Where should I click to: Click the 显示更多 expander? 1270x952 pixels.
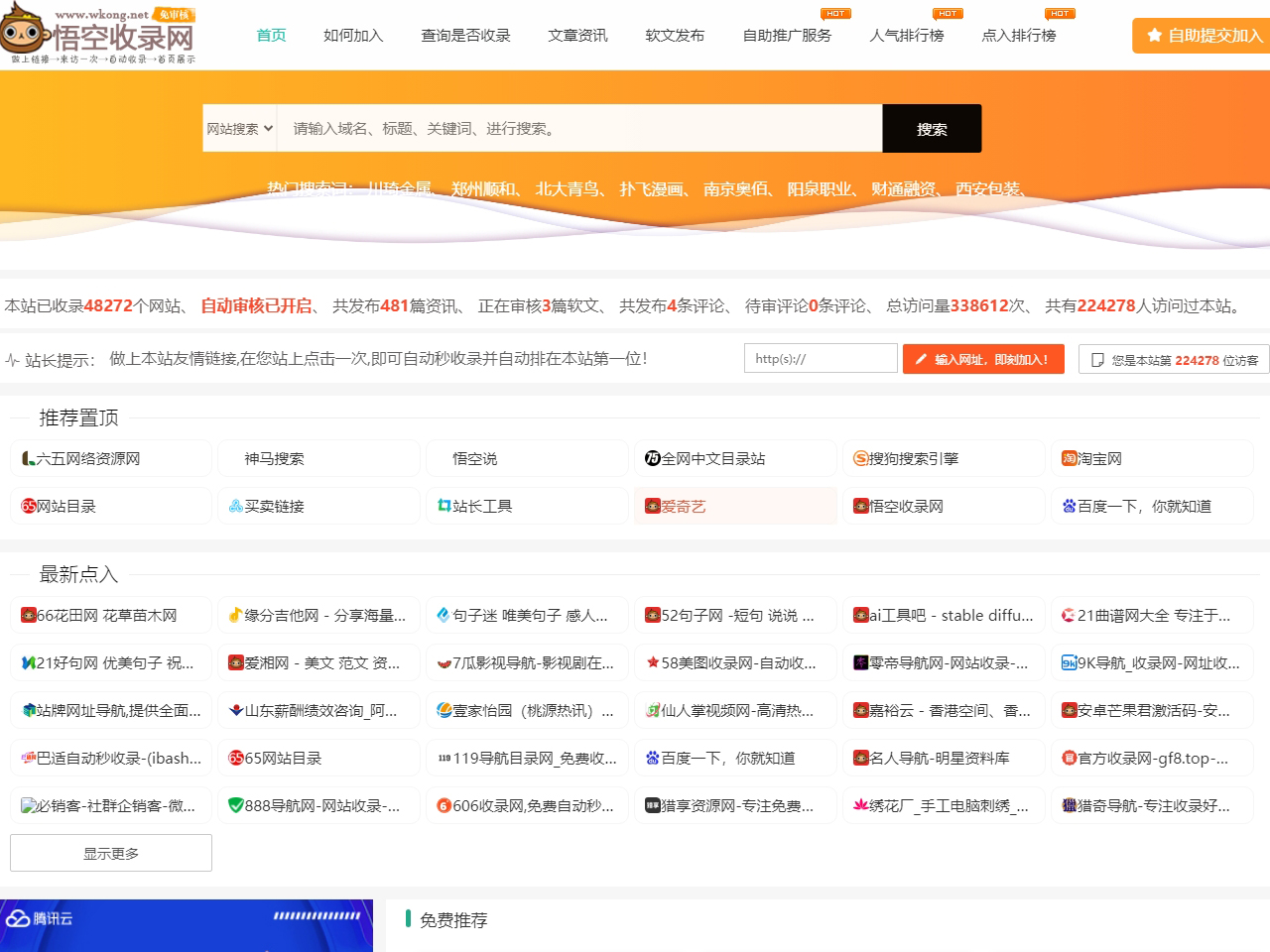tap(110, 853)
